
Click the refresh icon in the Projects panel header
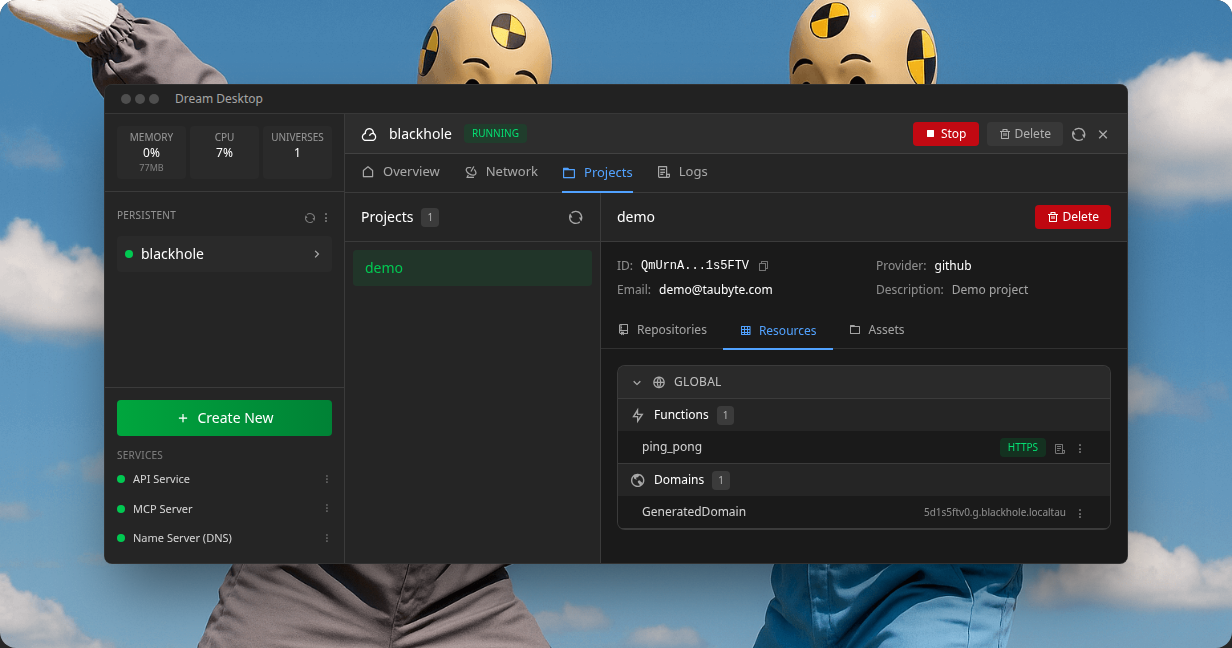pyautogui.click(x=576, y=217)
